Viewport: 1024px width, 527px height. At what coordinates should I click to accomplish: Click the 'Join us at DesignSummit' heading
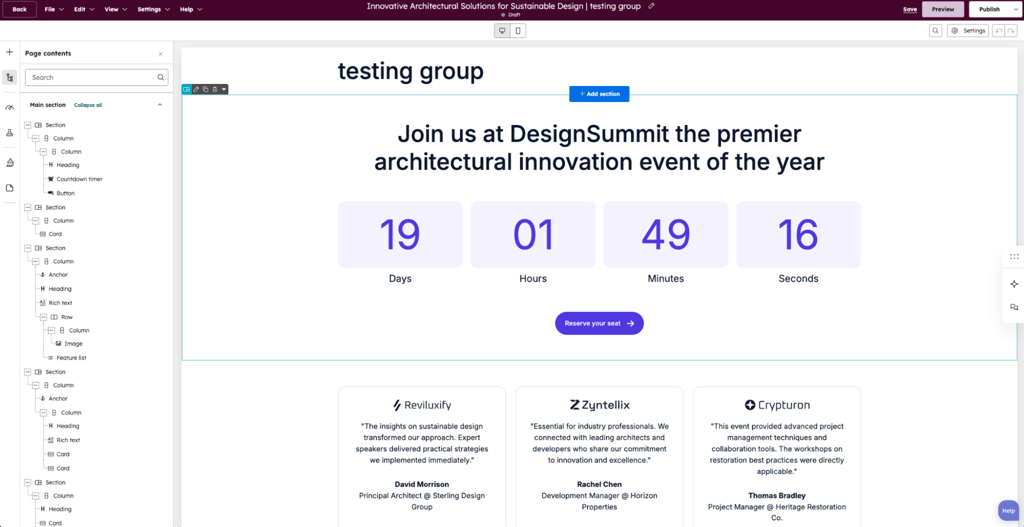pos(599,148)
